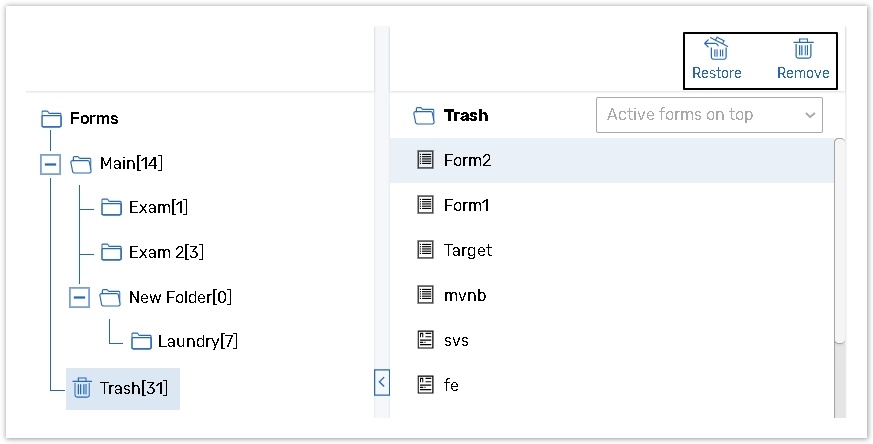Click the Remove trash icon
This screenshot has height=444, width=873.
(x=803, y=49)
